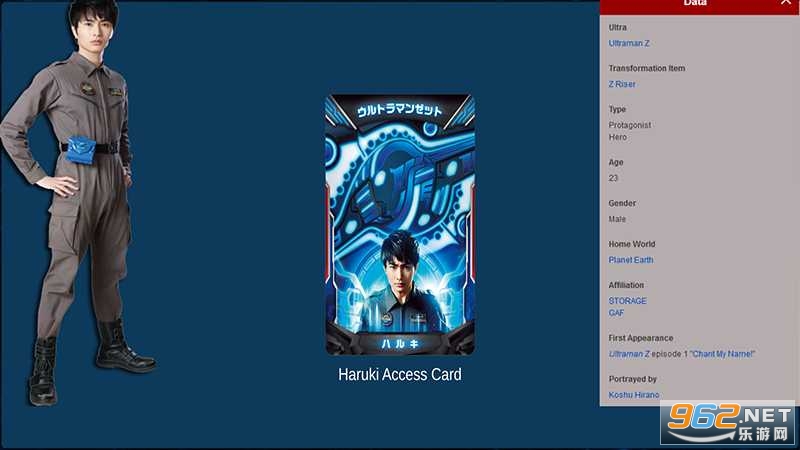Click the 962.NET watermark logo
This screenshot has height=450, width=800.
tap(728, 423)
